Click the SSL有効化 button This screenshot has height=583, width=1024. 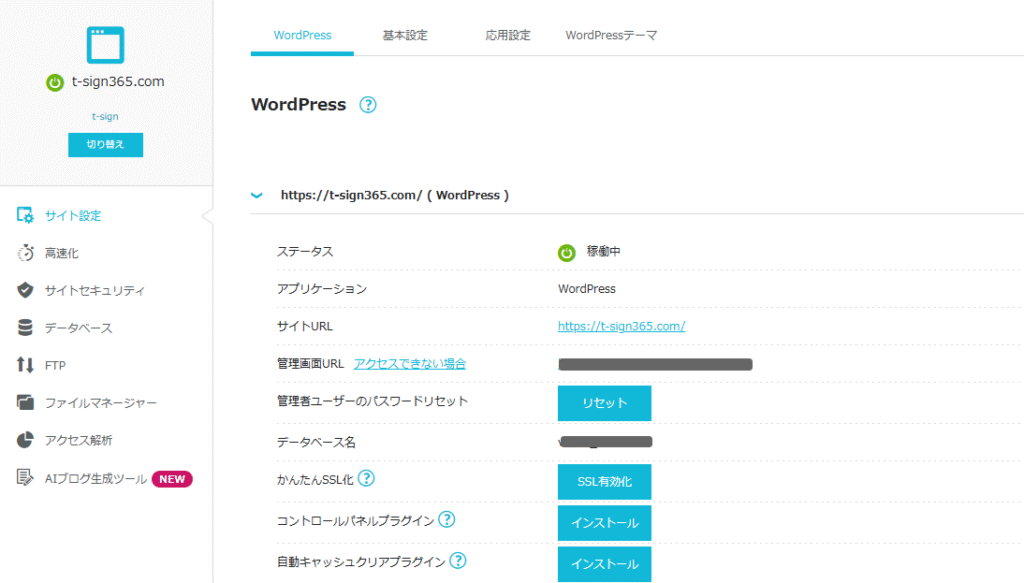coord(605,482)
